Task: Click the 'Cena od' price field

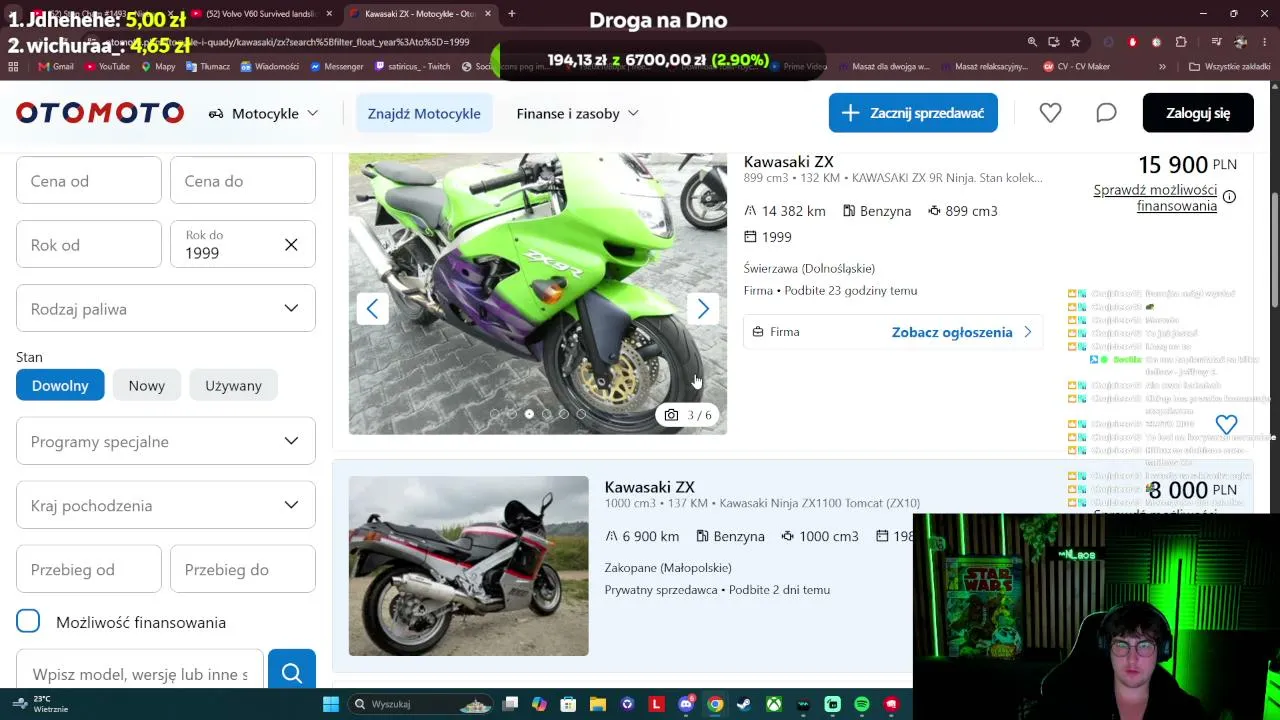Action: point(89,181)
